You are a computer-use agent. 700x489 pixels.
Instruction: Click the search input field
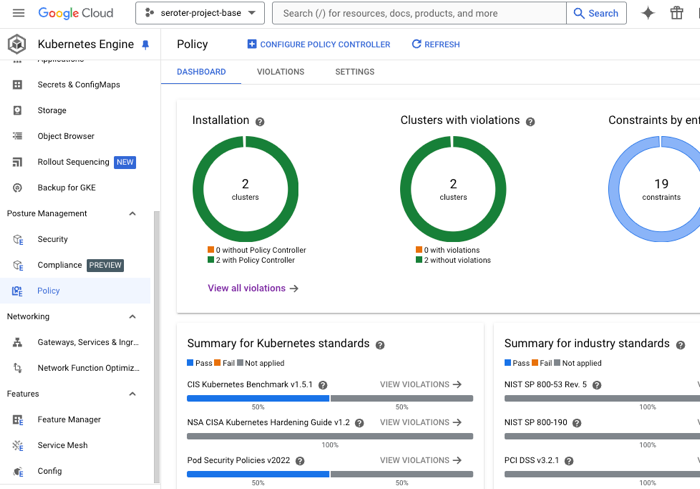pos(420,13)
